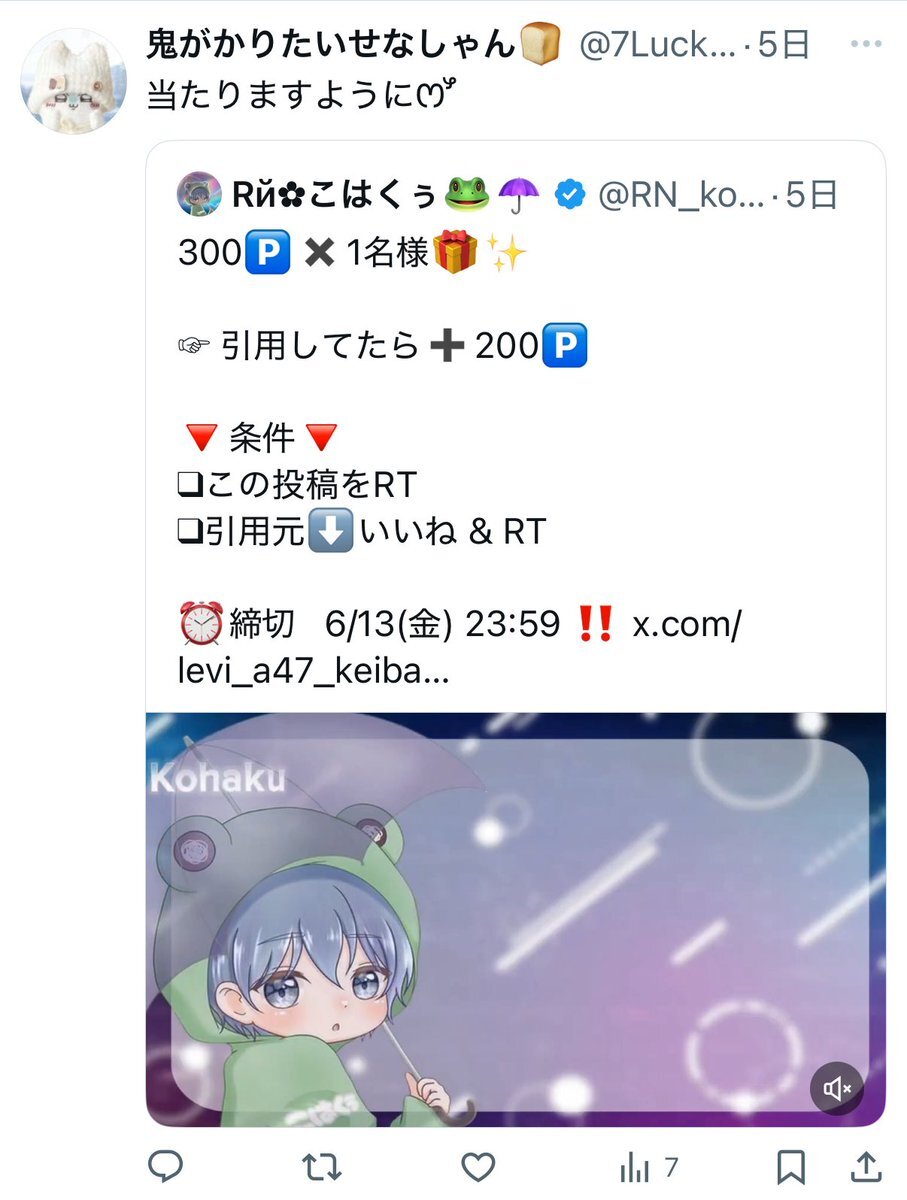Open the quoted author's small avatar
907x1200 pixels.
coord(198,196)
